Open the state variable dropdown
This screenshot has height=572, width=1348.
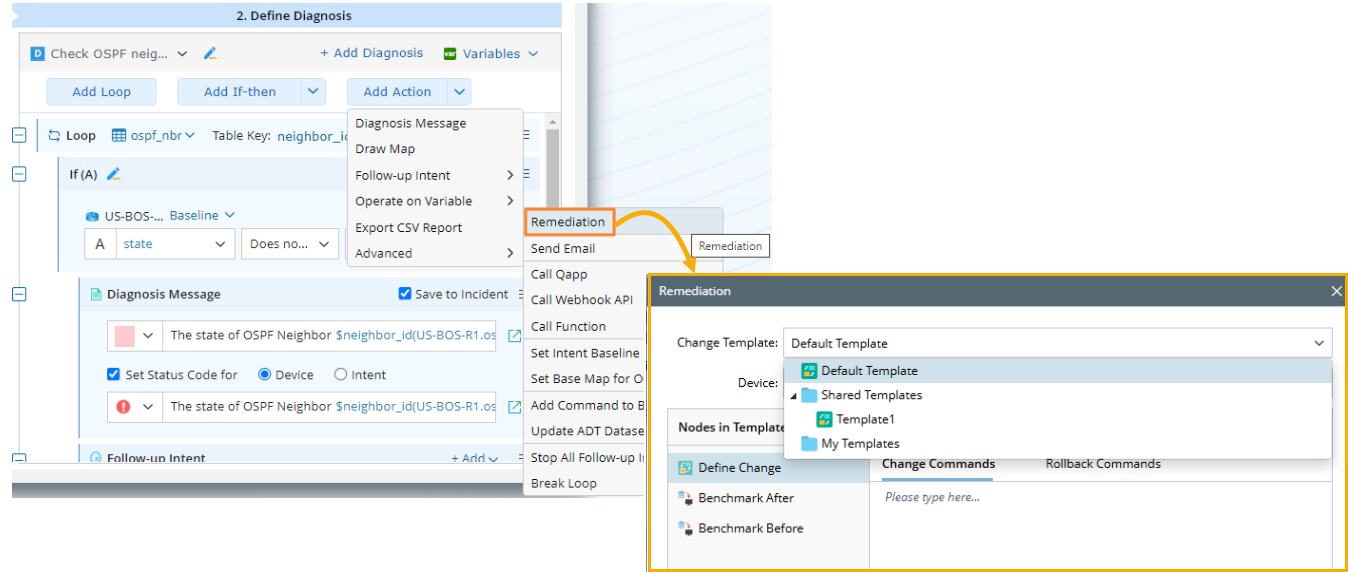176,244
